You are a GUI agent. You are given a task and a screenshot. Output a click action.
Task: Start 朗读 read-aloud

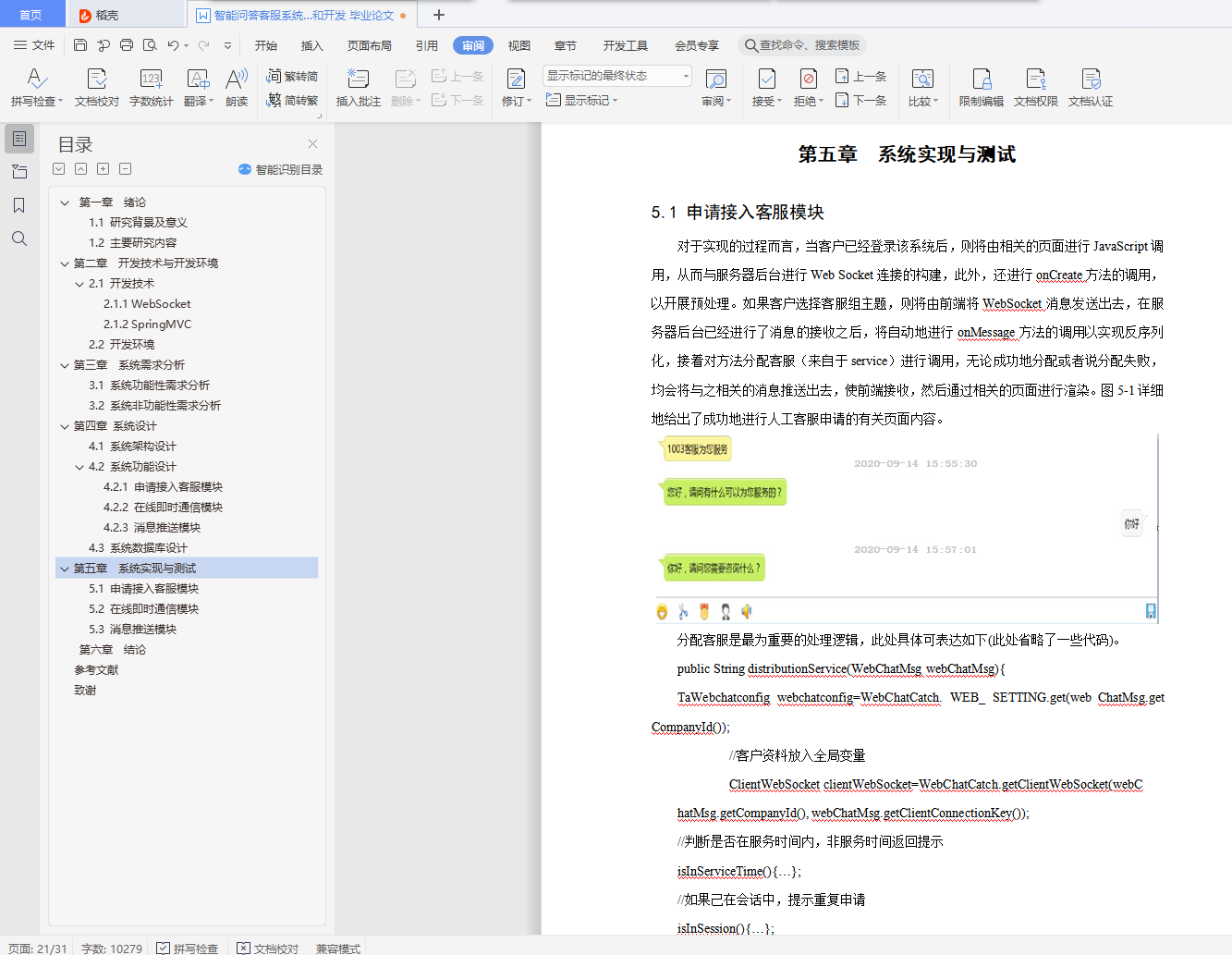coord(237,86)
